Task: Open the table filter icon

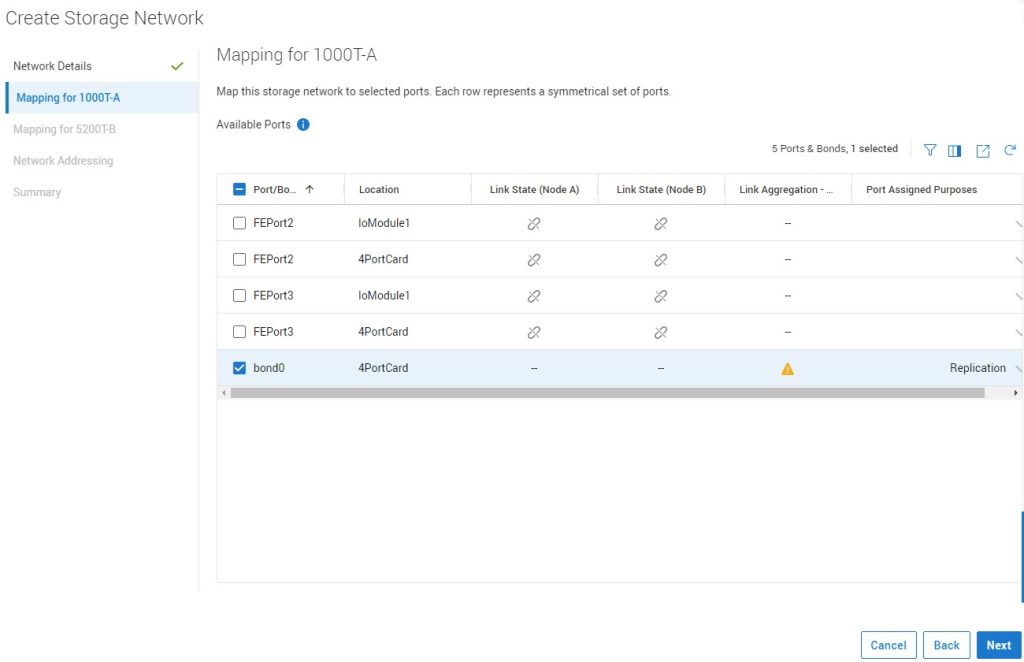Action: [930, 150]
